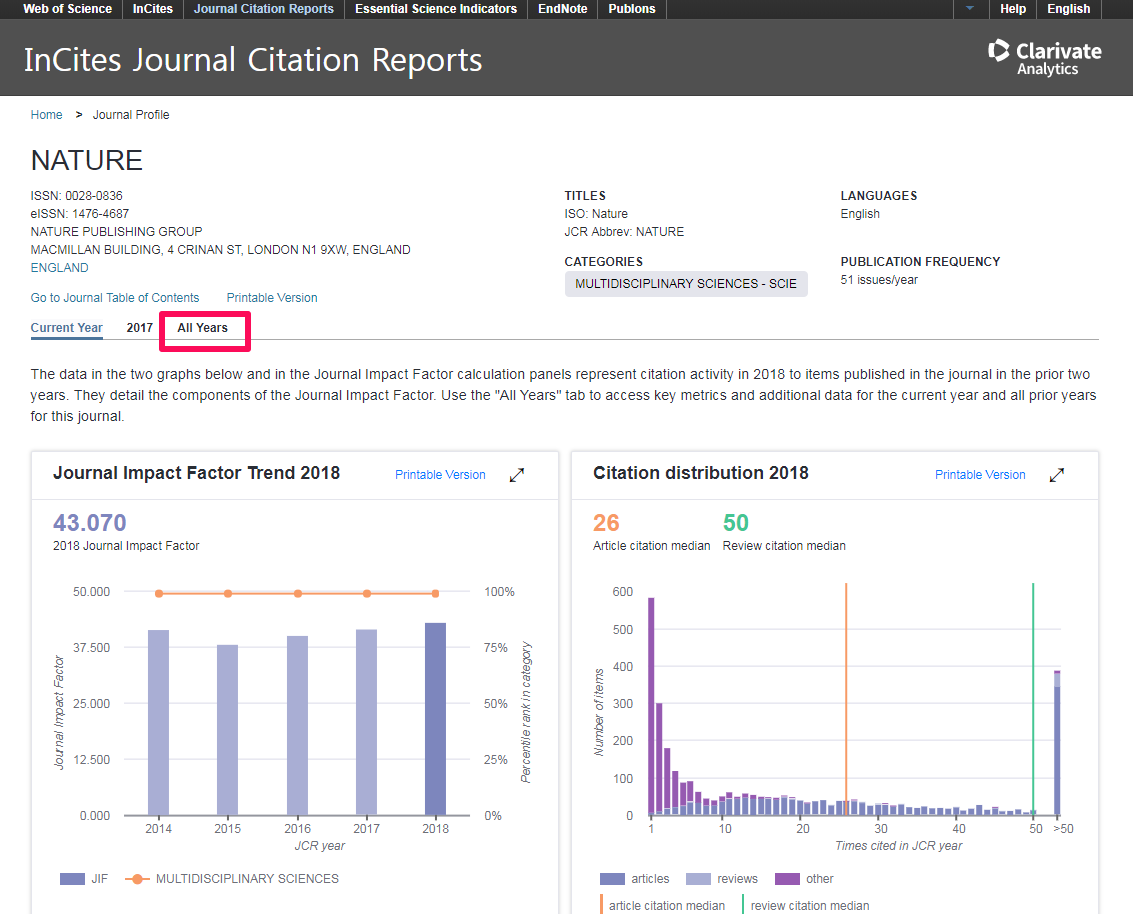Viewport: 1133px width, 914px height.
Task: Click the 2018 percentile rank data point
Action: 435,593
